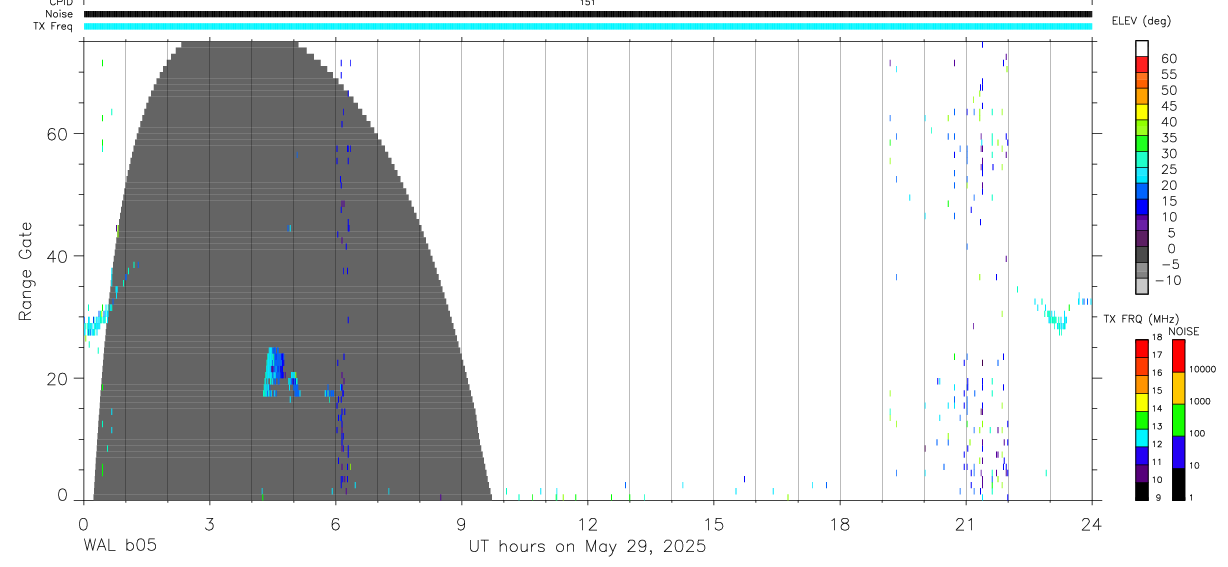Image resolution: width=1228 pixels, height=567 pixels.
Task: Click the 'WAL b05' radar beam label
Action: click(x=119, y=546)
